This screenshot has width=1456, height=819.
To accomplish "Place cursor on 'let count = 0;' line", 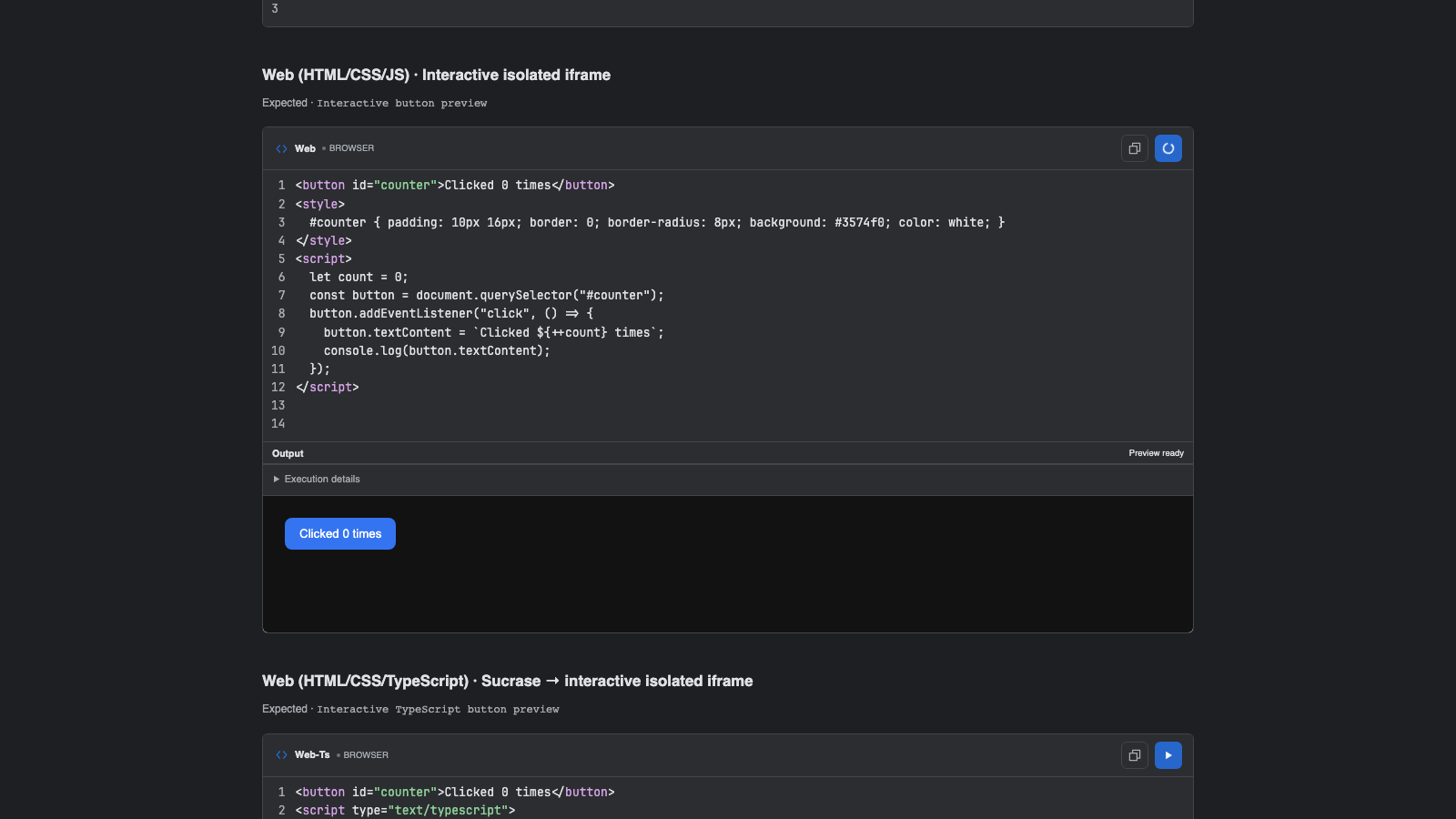I will tap(359, 278).
